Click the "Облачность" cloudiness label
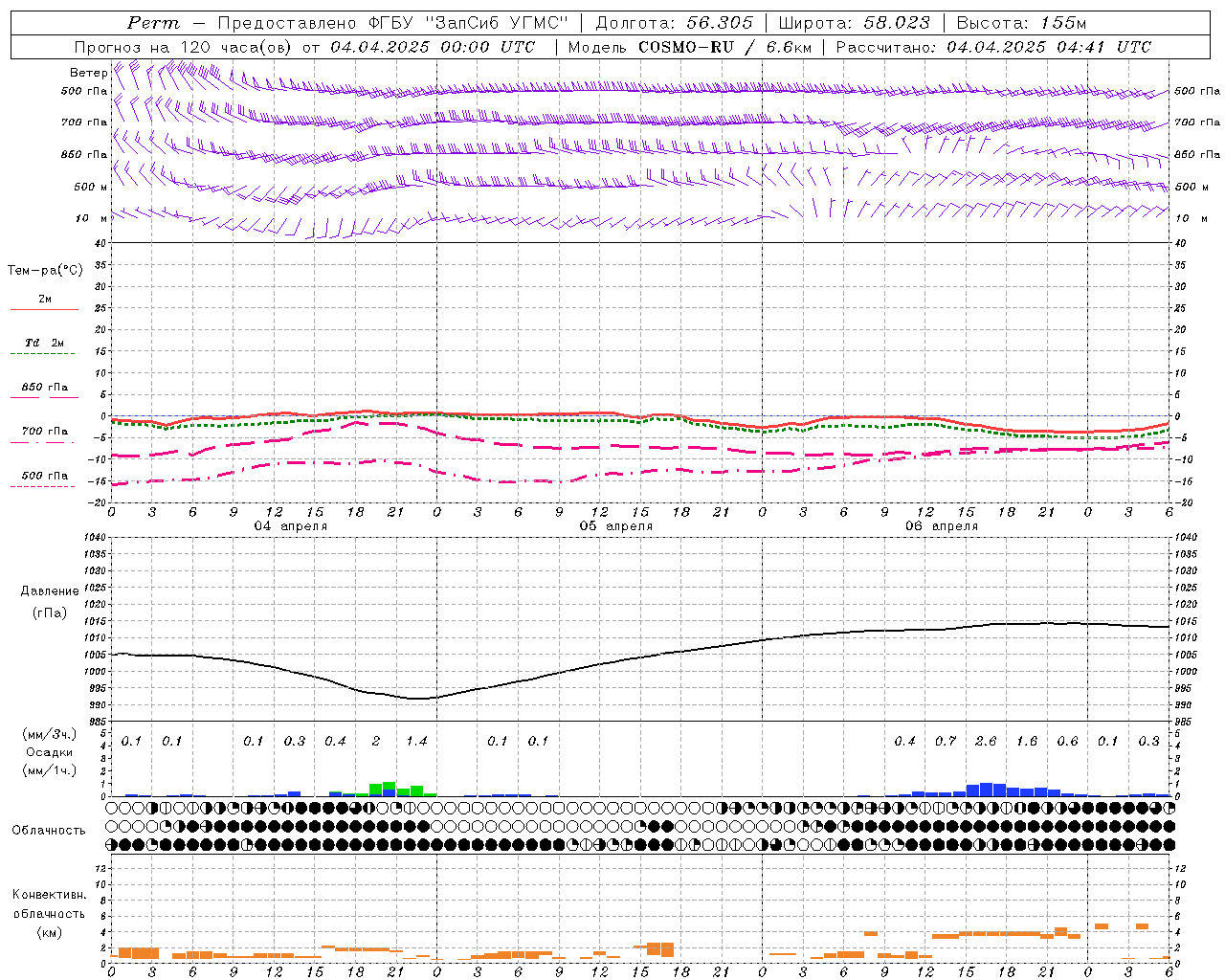 49,831
